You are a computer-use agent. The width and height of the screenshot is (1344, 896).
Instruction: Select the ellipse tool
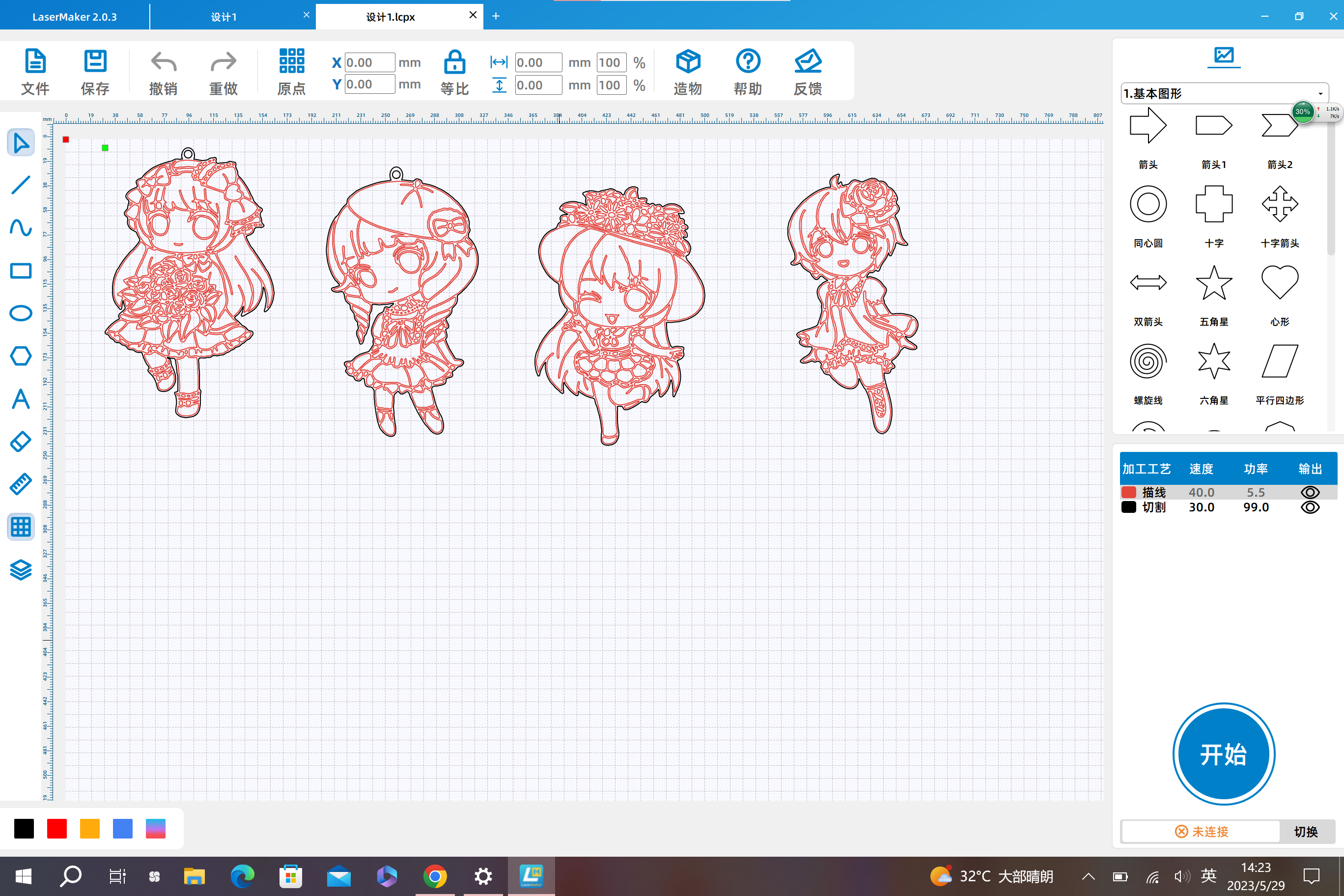tap(21, 314)
